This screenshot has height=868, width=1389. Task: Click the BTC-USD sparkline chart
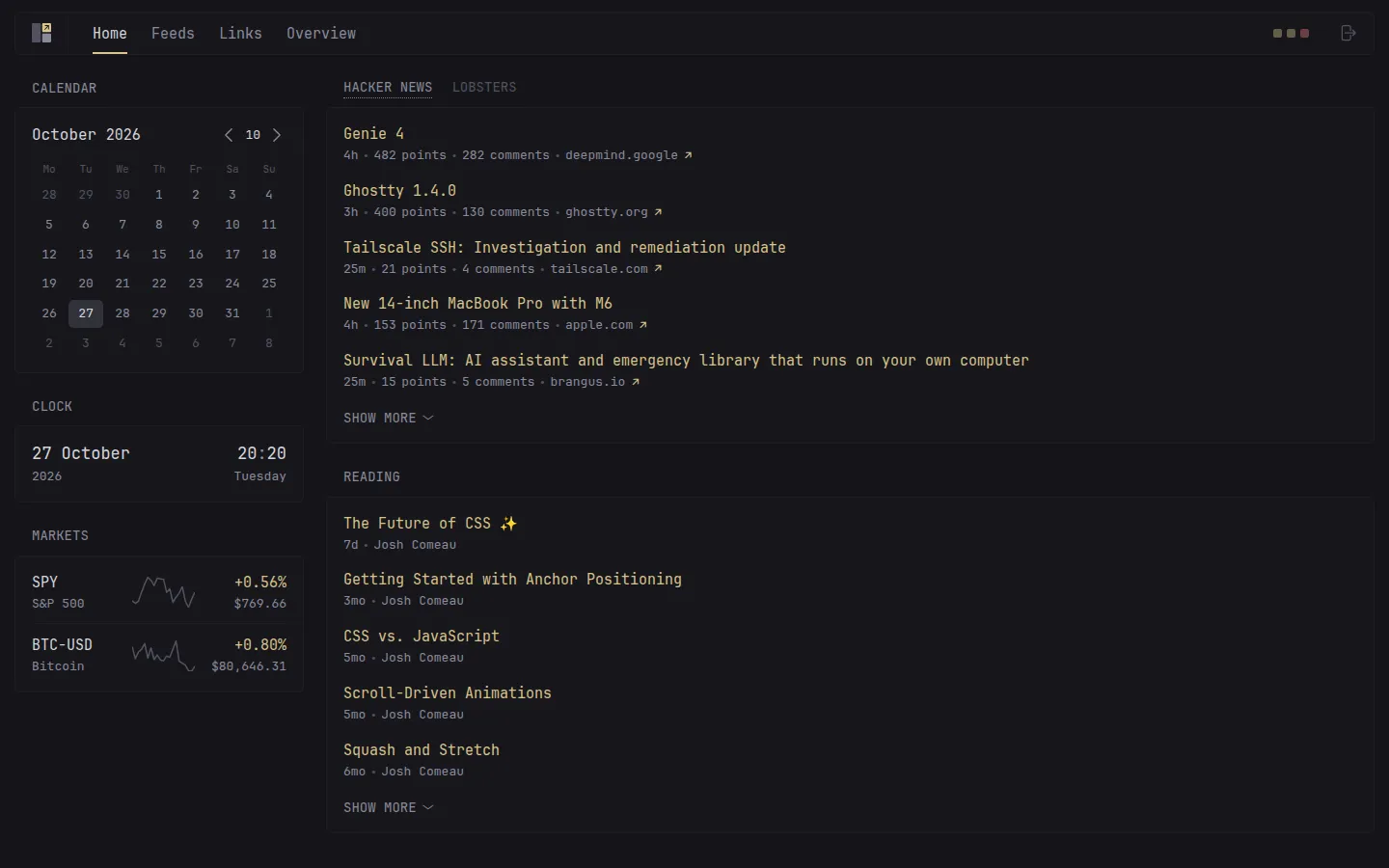click(164, 654)
